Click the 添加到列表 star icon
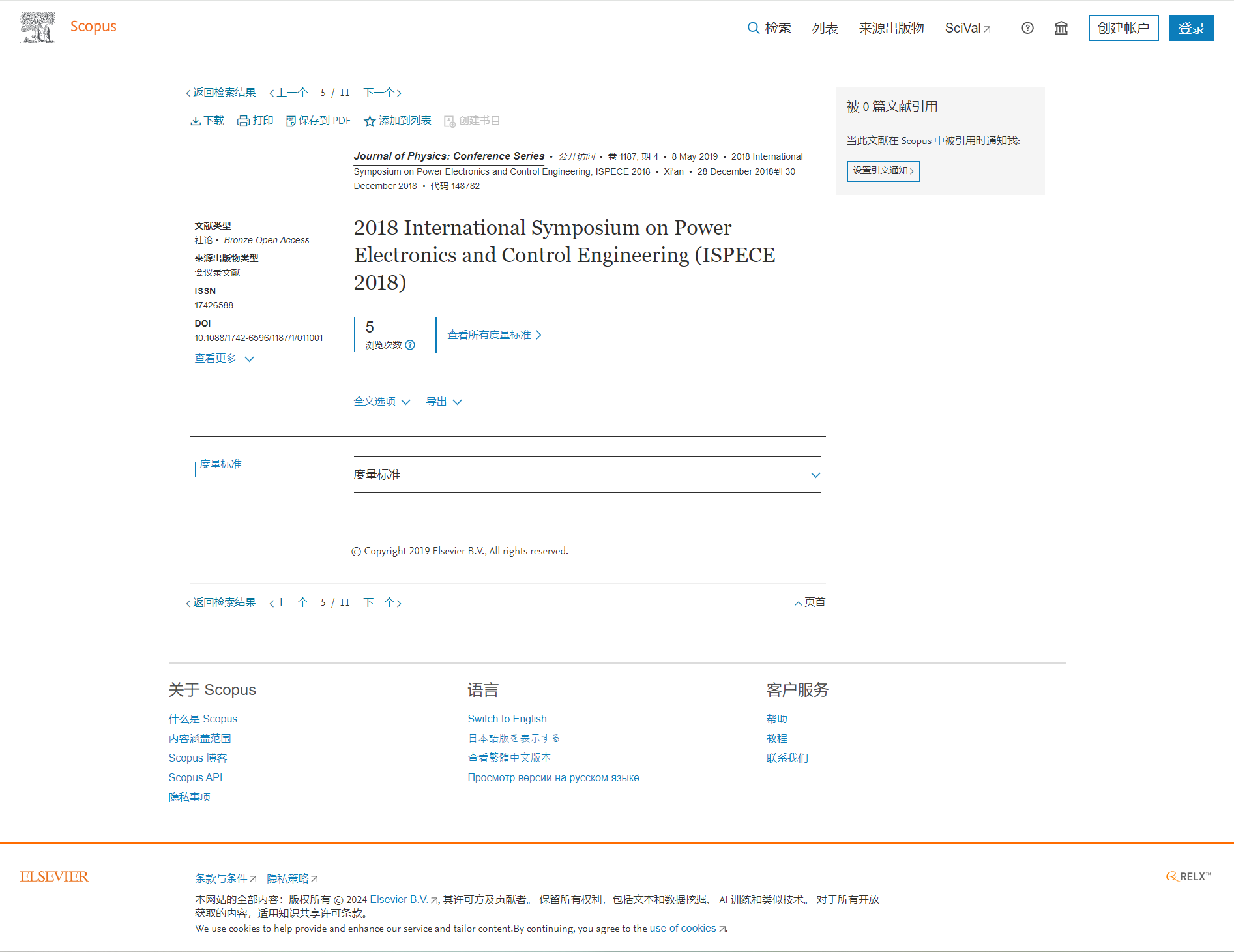 370,121
